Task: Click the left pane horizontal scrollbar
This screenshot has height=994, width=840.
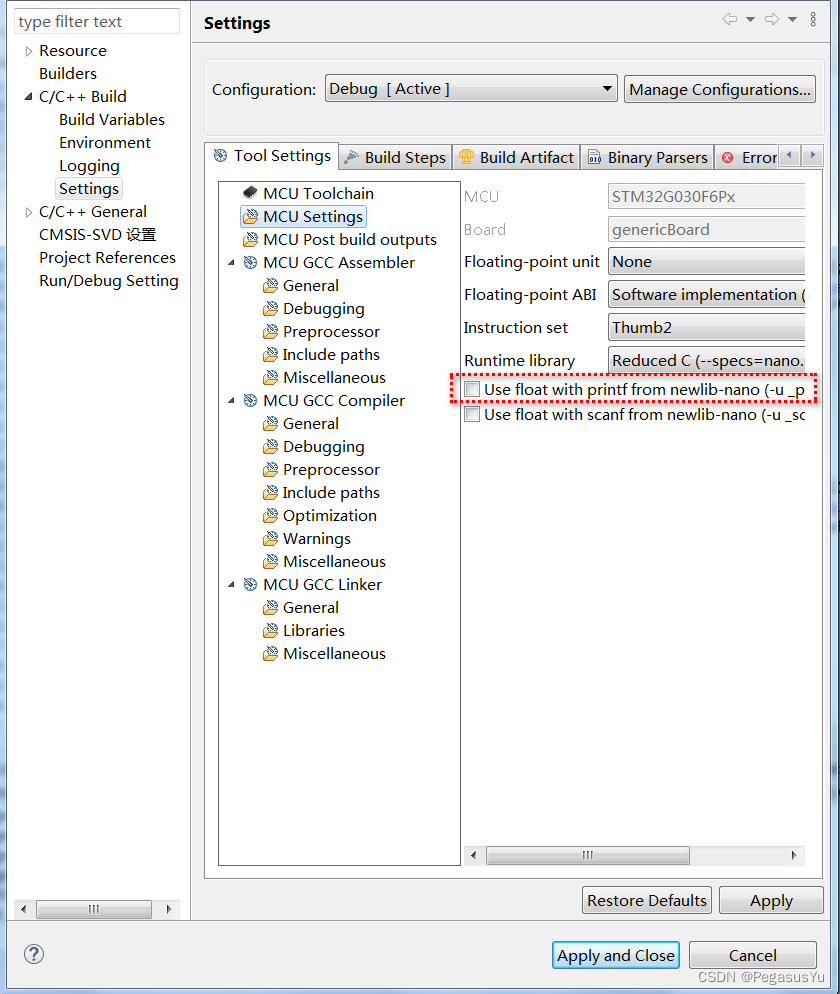Action: point(94,909)
